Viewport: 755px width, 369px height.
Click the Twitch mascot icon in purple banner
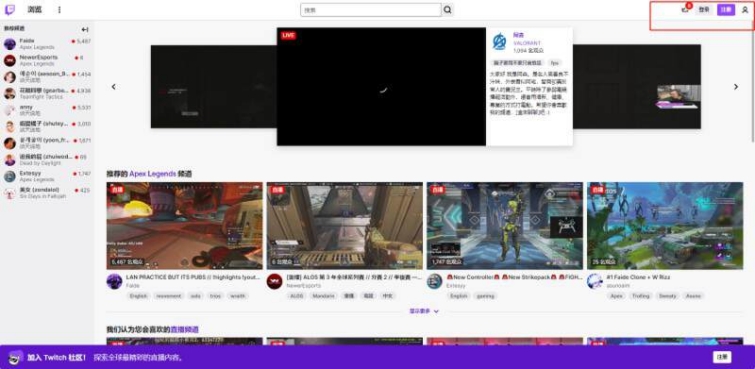coord(15,357)
